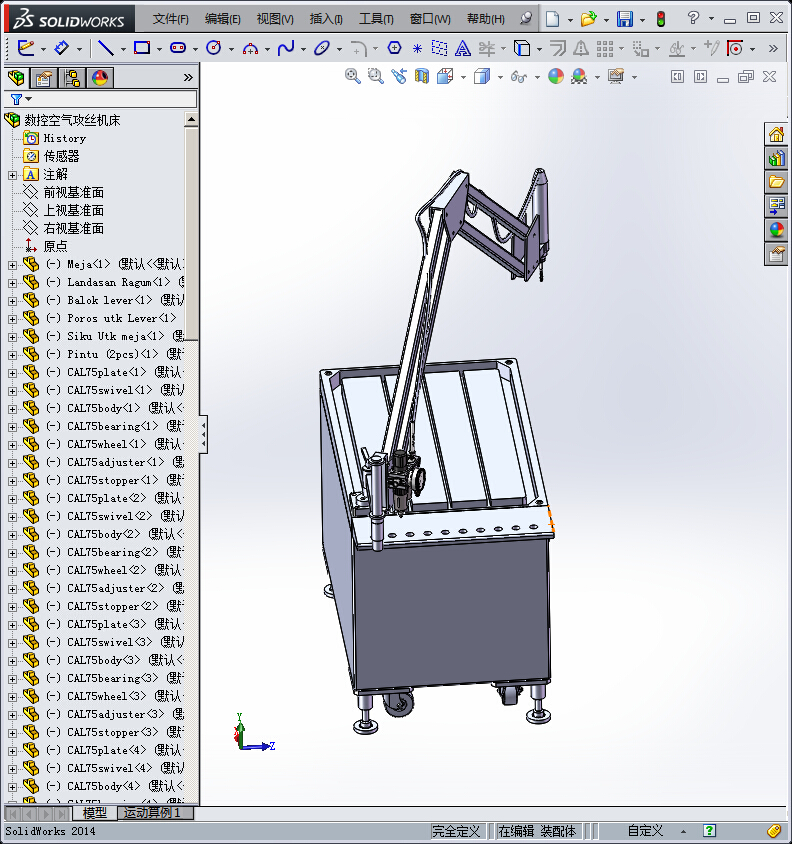Select the Rectangle sketch tool
792x844 pixels.
point(142,48)
